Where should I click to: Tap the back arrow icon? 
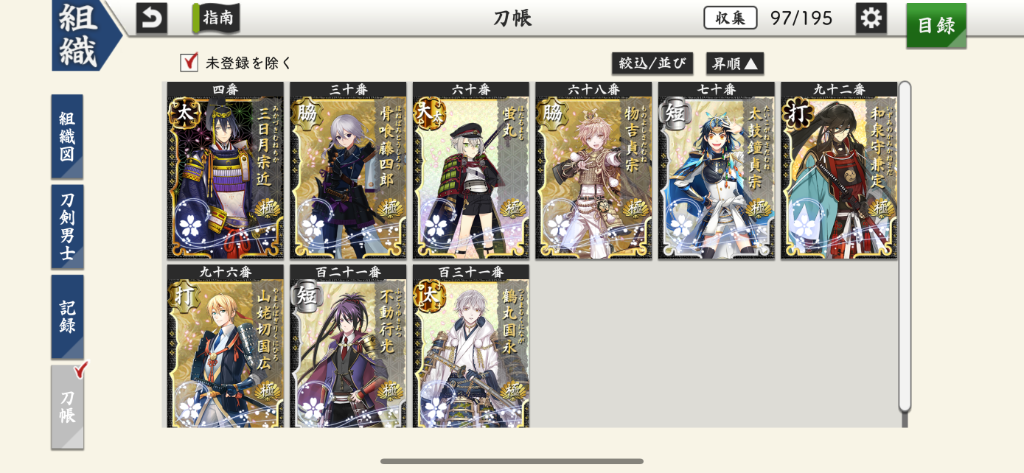point(152,18)
